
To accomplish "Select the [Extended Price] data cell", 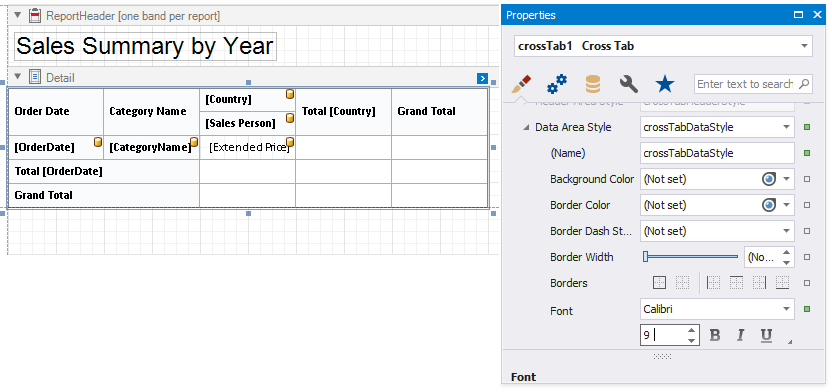I will click(x=247, y=147).
